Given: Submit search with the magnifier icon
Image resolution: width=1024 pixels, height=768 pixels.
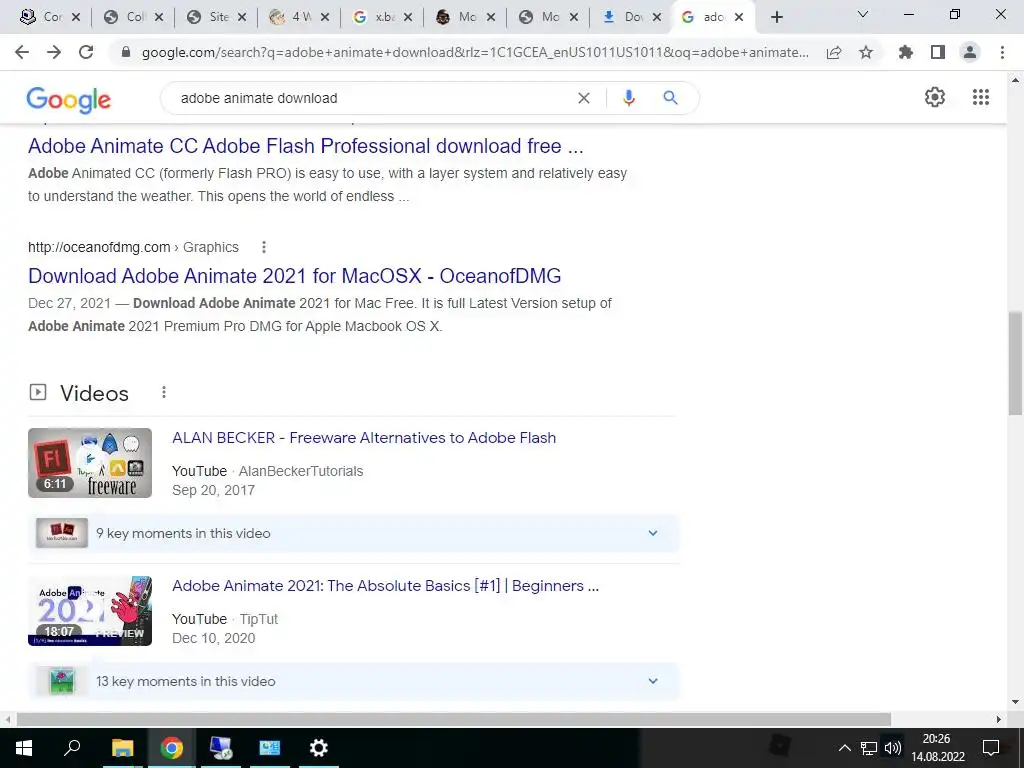Looking at the screenshot, I should coord(670,98).
